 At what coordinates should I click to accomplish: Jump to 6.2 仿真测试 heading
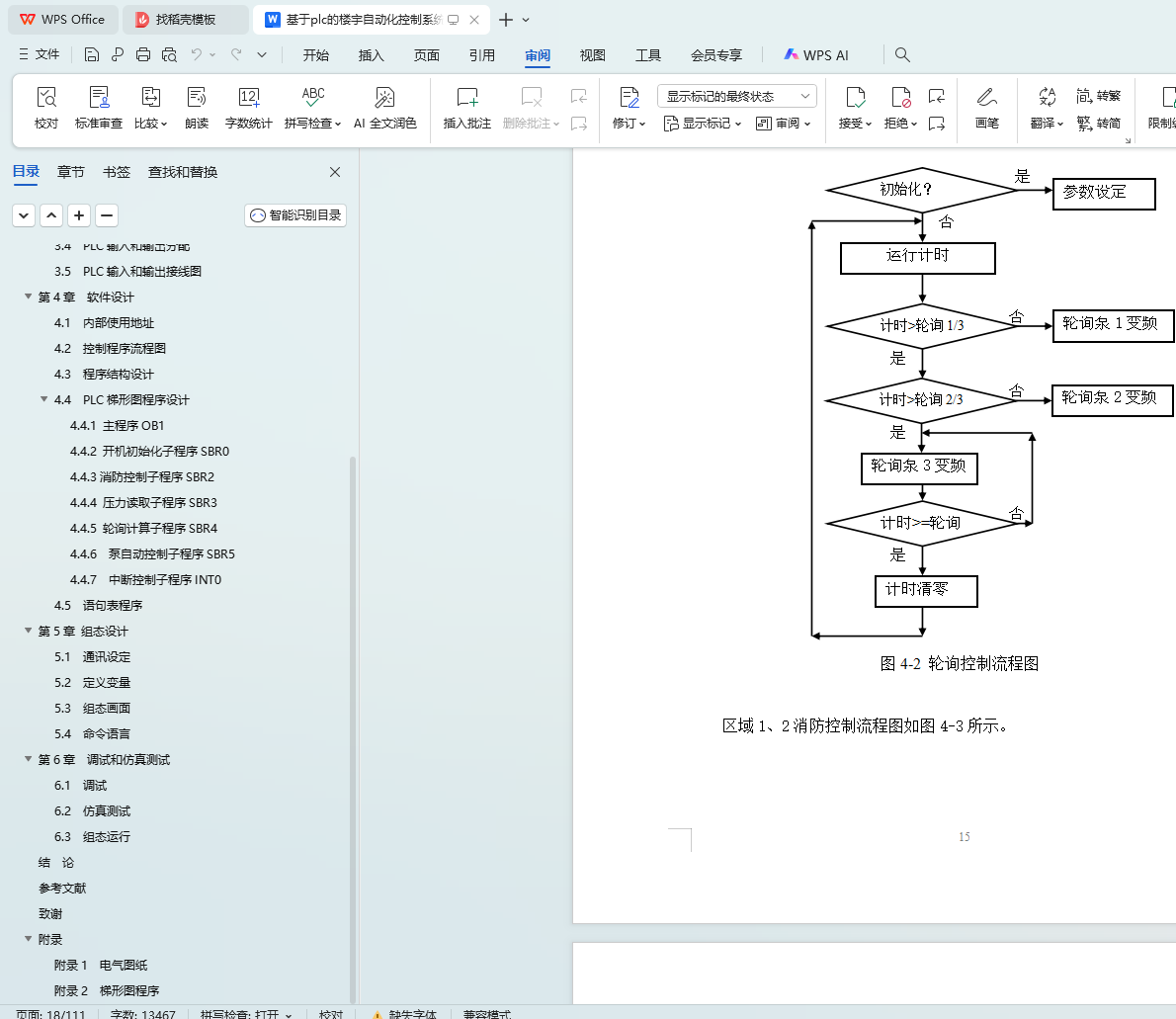[x=92, y=810]
